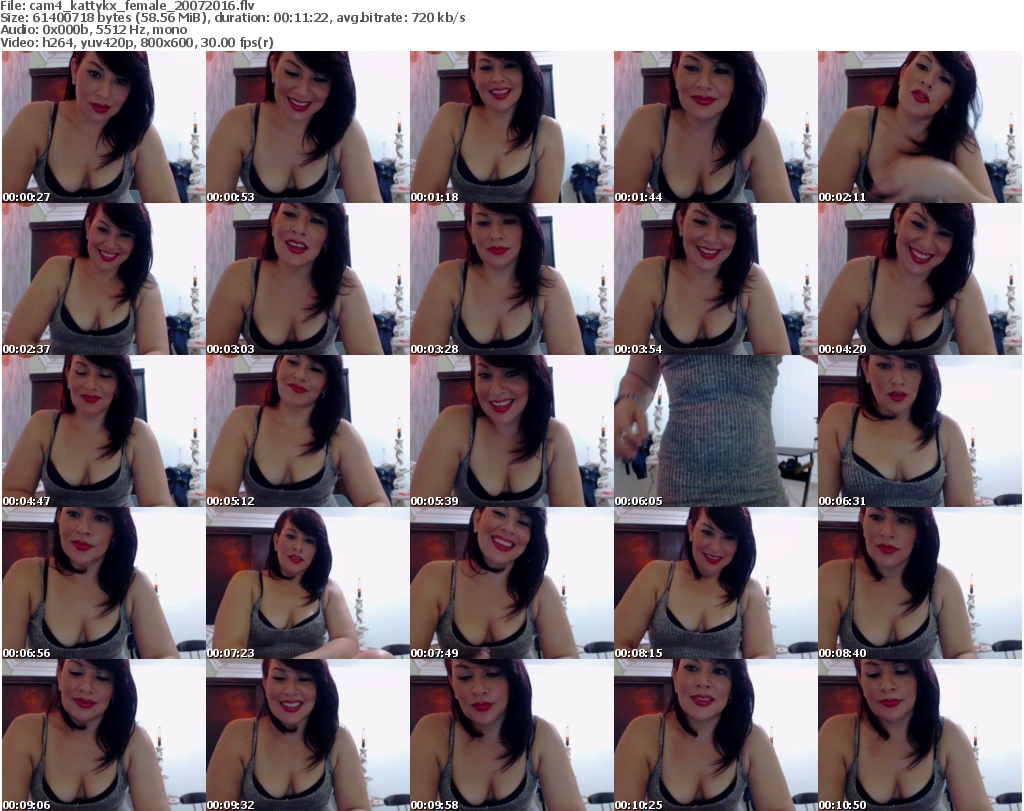The image size is (1024, 811).
Task: Select the thumbnail stamped 00:09:06
Action: click(x=103, y=735)
